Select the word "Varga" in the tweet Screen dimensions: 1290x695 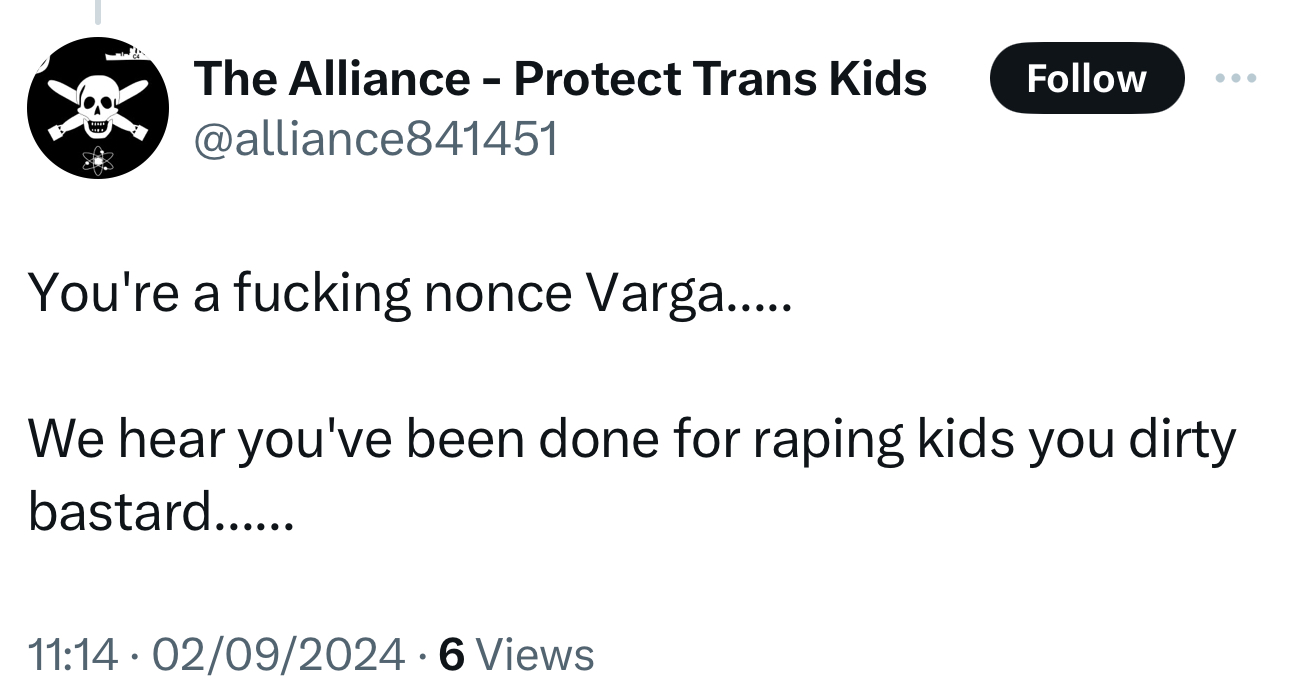click(x=657, y=293)
